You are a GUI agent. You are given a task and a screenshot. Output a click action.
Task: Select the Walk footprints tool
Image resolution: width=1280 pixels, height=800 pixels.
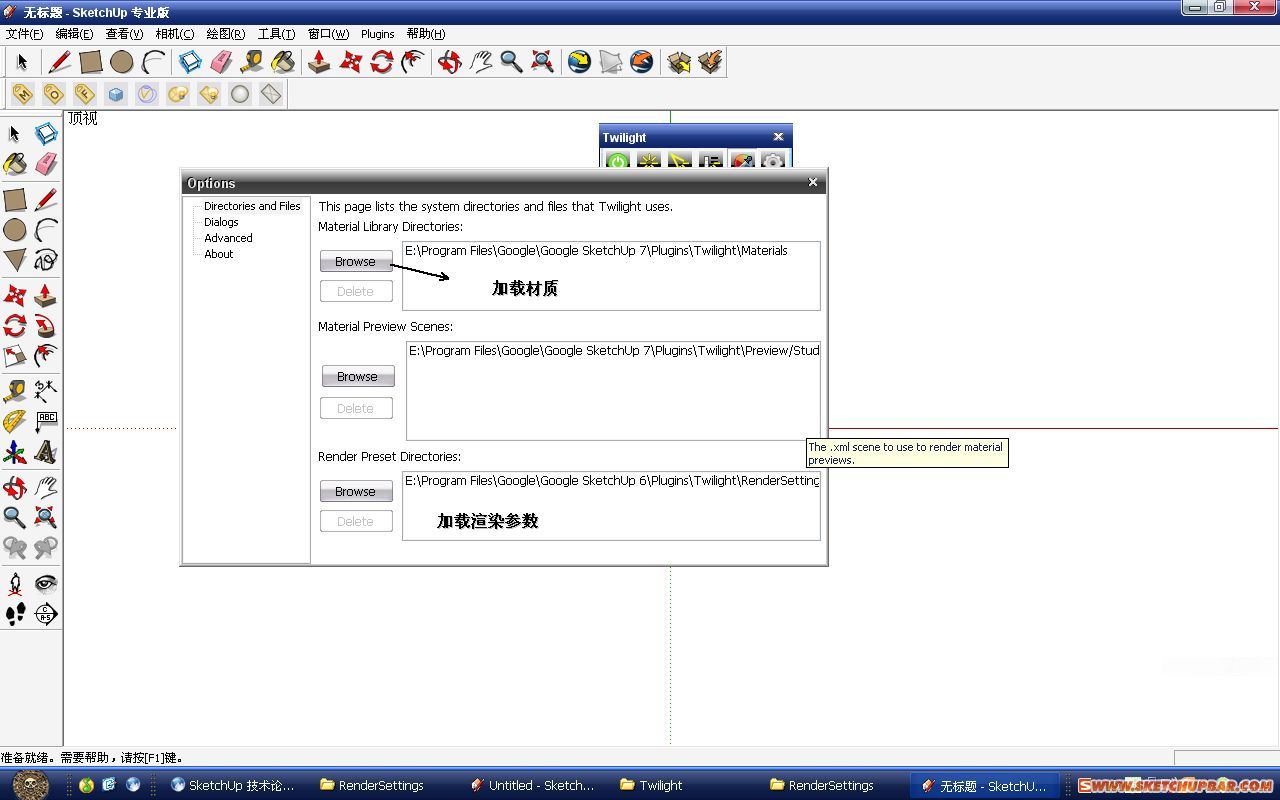[x=15, y=614]
